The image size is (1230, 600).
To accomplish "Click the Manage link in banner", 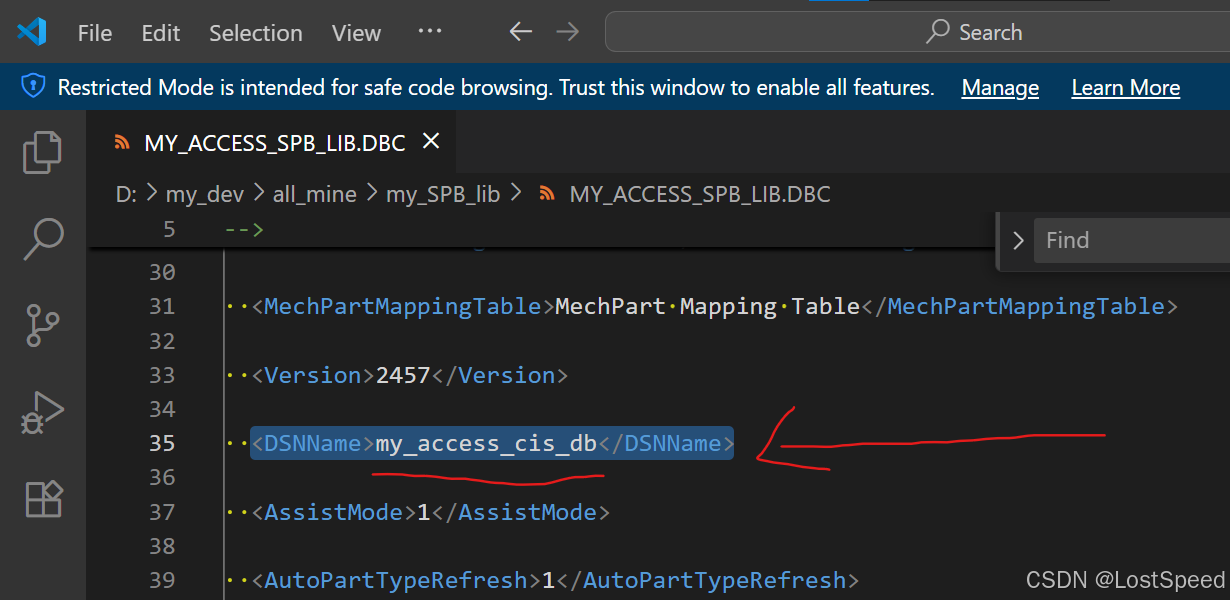I will click(x=1000, y=88).
